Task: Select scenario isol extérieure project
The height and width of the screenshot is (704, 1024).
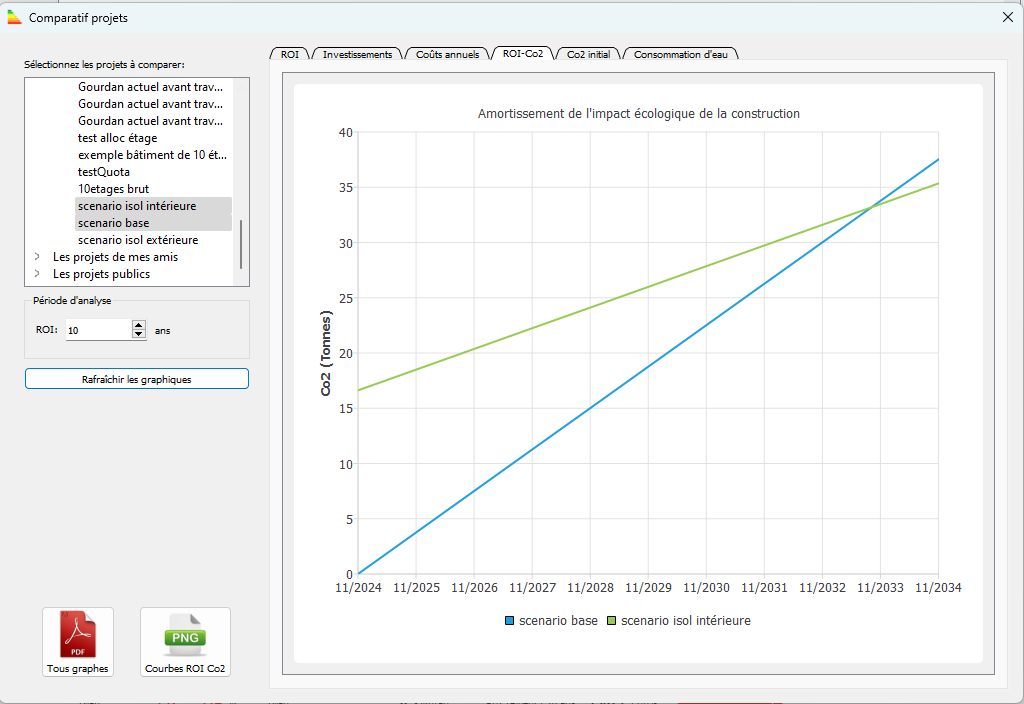Action: pyautogui.click(x=138, y=240)
